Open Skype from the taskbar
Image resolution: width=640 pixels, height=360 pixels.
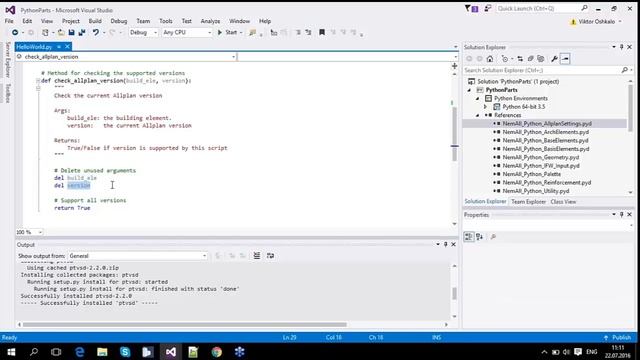[125, 351]
